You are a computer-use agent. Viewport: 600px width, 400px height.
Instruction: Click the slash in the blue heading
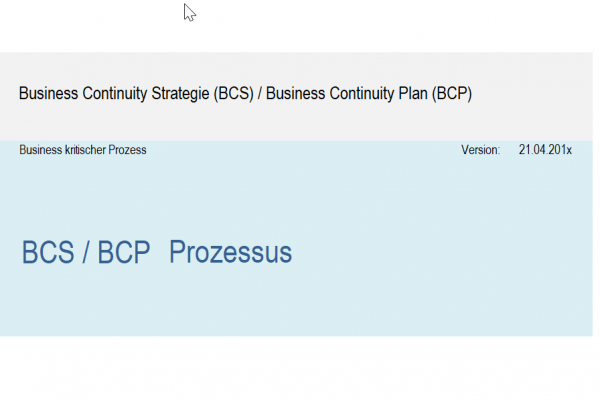coord(85,253)
